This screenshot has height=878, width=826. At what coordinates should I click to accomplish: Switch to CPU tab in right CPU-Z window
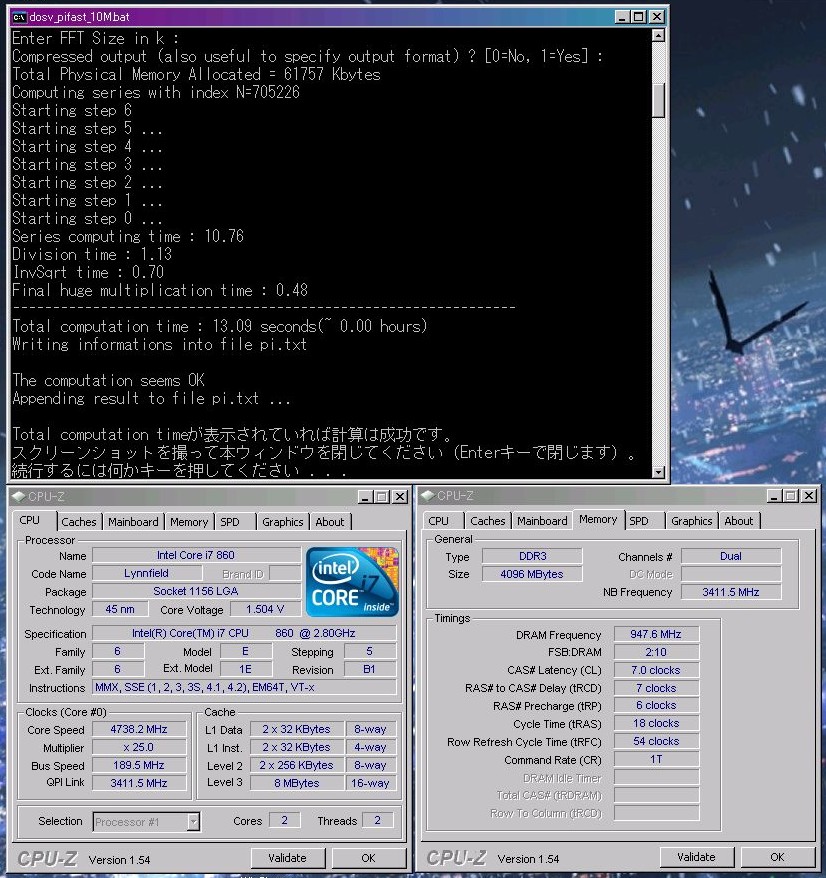(438, 521)
